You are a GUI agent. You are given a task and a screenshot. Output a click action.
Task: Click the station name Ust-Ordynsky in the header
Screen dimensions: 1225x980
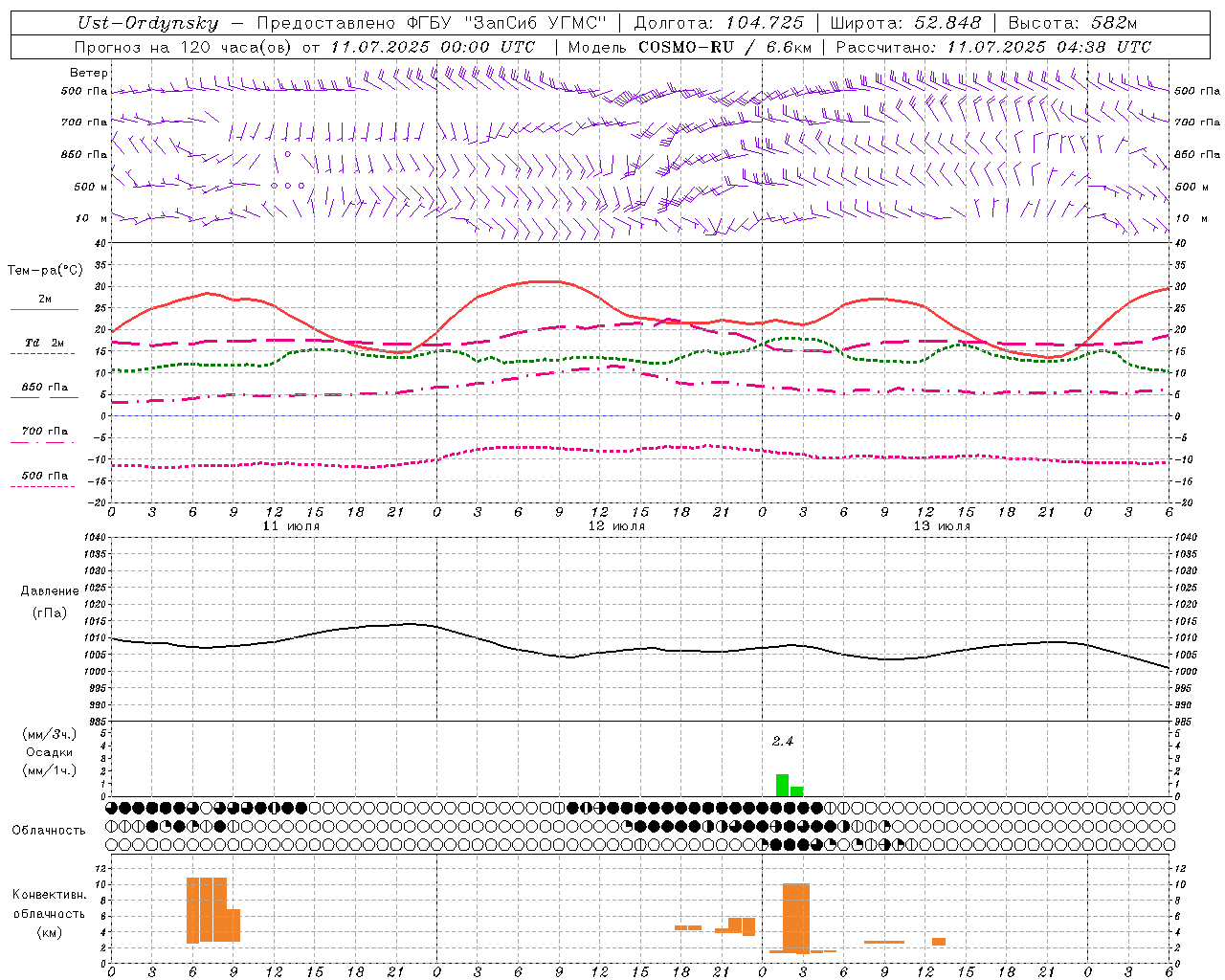pyautogui.click(x=146, y=23)
